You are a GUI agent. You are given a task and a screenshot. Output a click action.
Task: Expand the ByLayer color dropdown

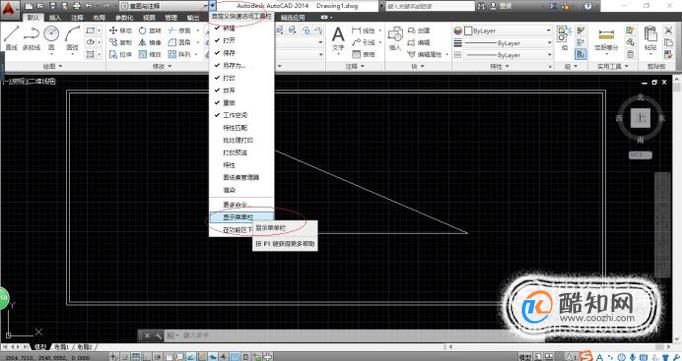pyautogui.click(x=502, y=30)
